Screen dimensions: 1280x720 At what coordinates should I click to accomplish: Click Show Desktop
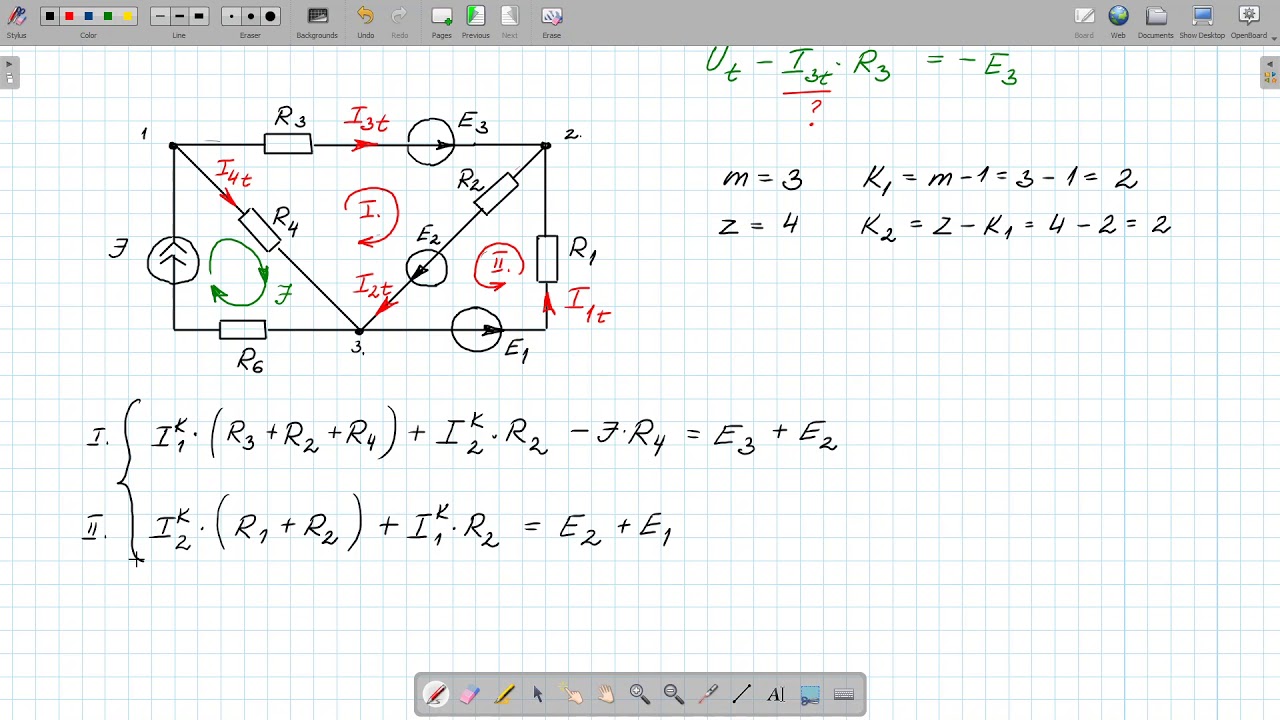click(x=1202, y=16)
